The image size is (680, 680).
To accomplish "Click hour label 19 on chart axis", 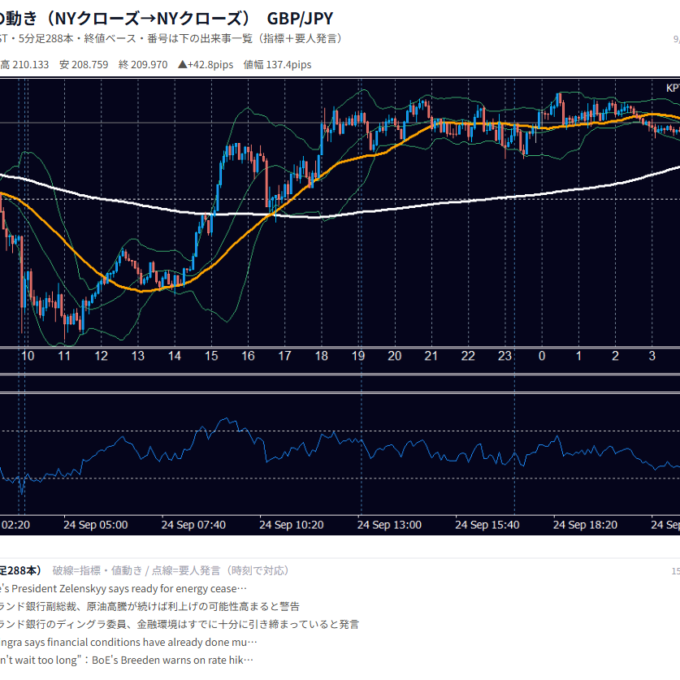I will (358, 356).
